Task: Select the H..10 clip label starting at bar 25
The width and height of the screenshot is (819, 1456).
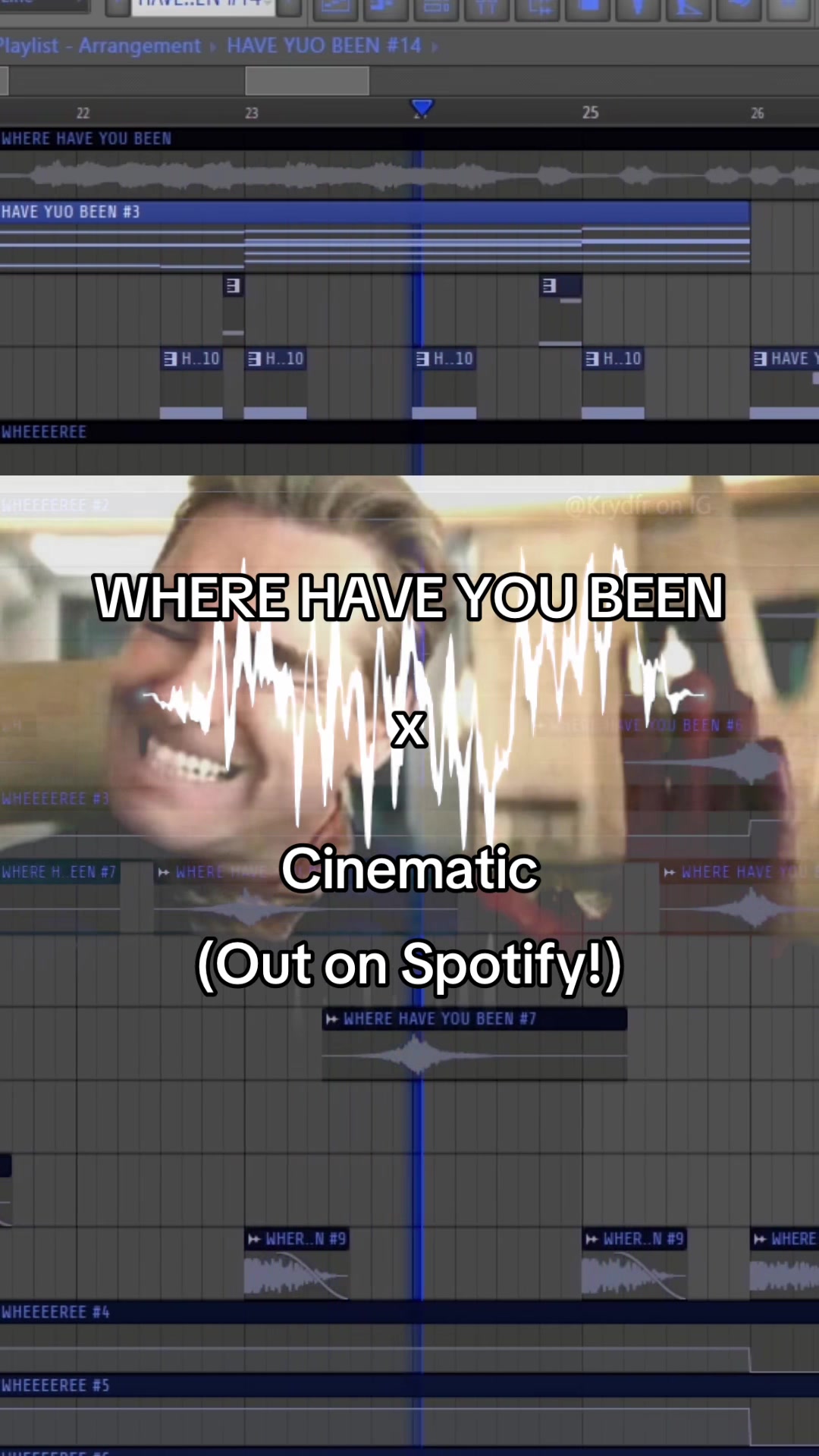Action: coord(622,359)
